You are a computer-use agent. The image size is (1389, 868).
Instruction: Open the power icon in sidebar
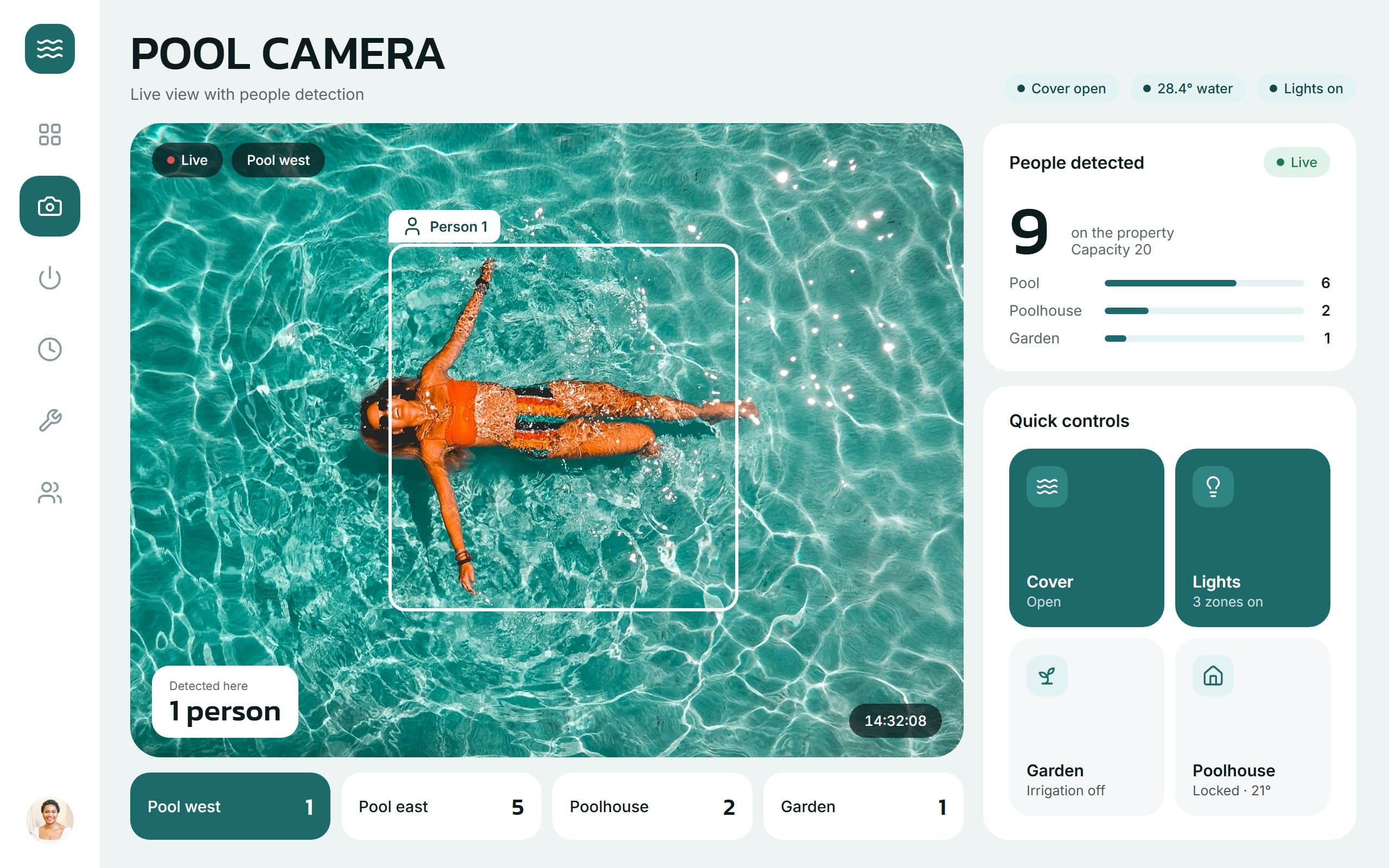point(50,278)
